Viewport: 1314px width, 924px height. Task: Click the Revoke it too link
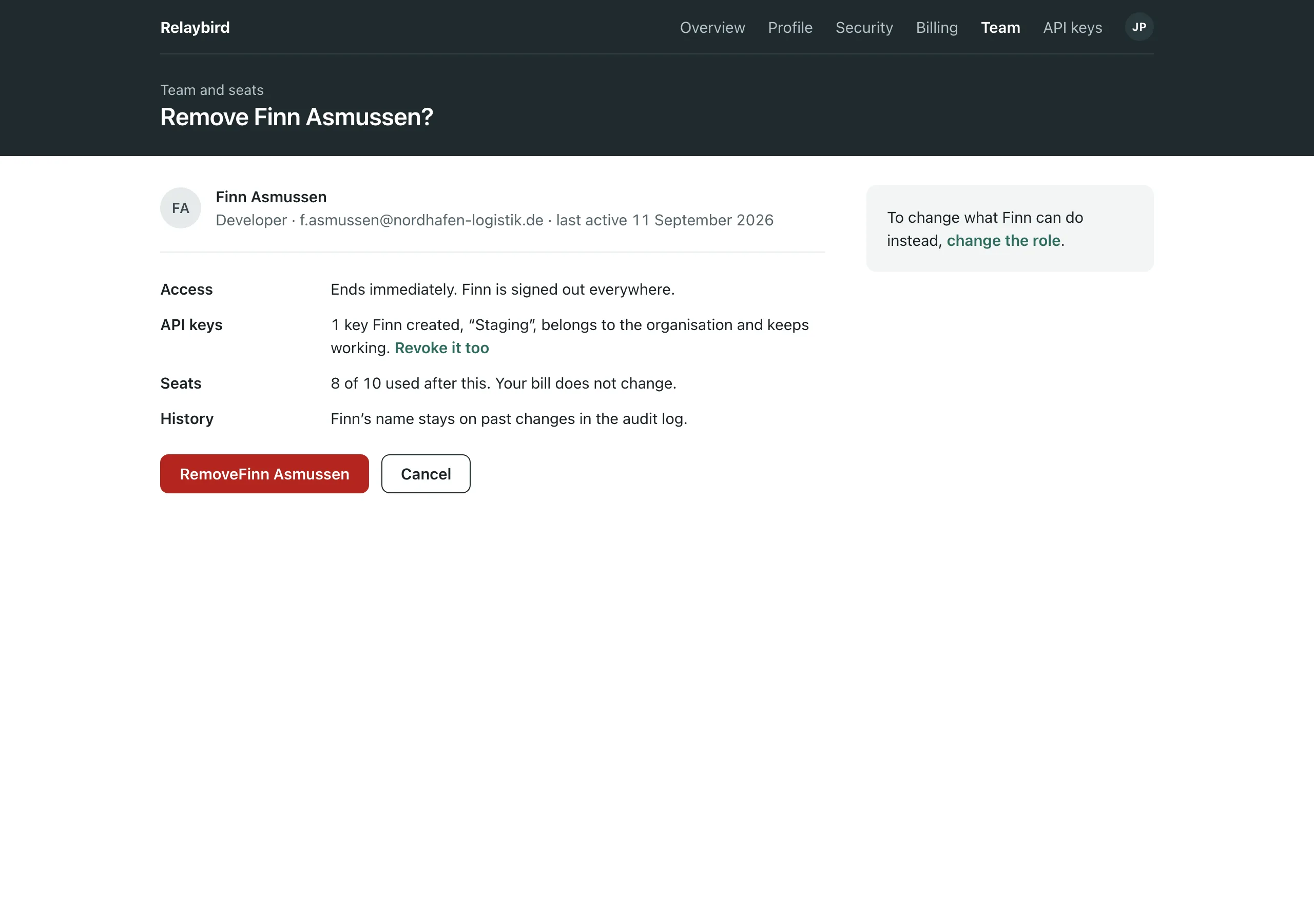[442, 348]
